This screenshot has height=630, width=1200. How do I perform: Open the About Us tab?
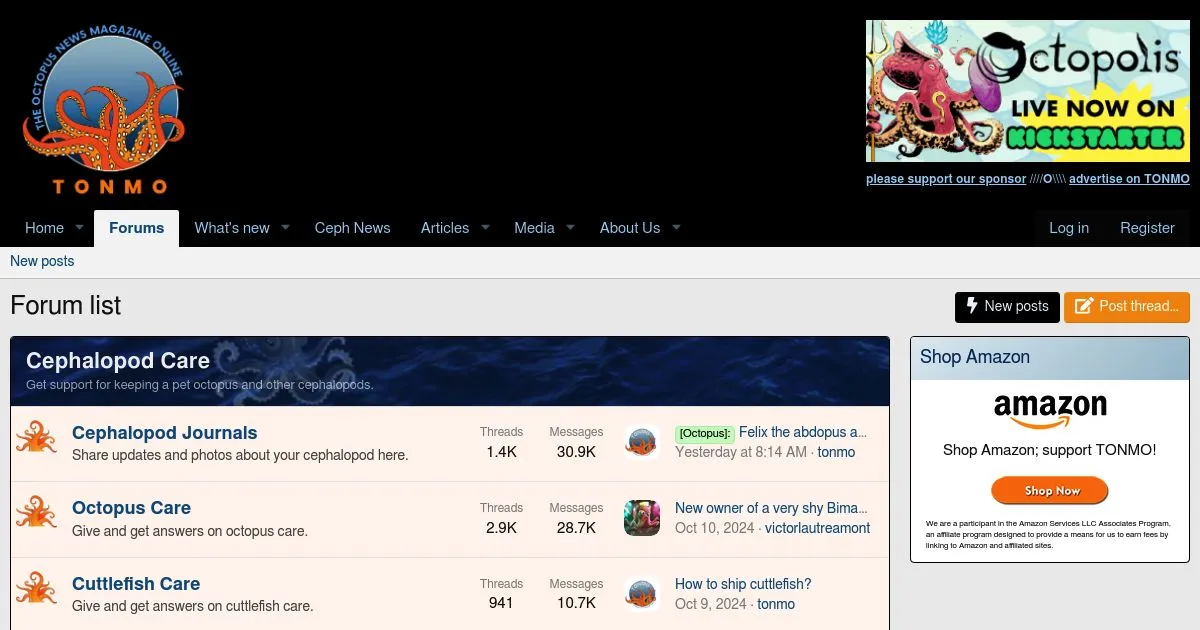point(630,228)
